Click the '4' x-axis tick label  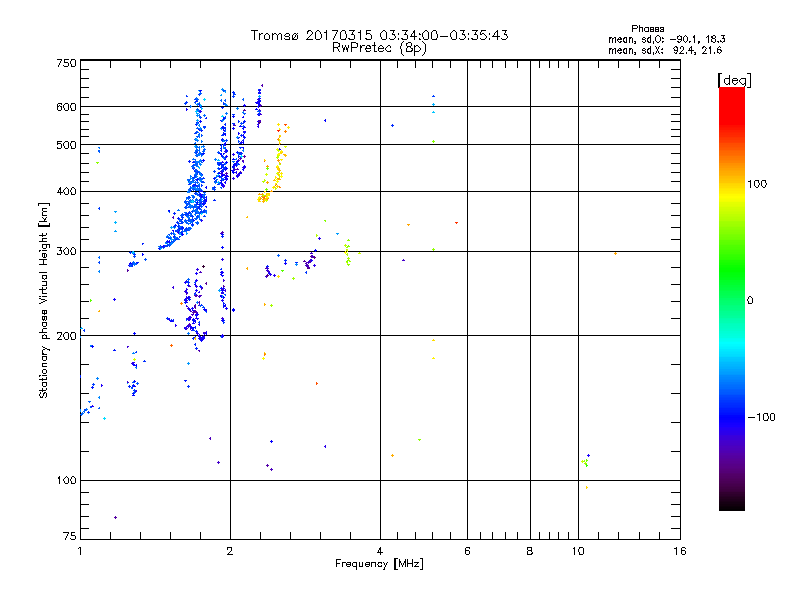click(x=380, y=551)
